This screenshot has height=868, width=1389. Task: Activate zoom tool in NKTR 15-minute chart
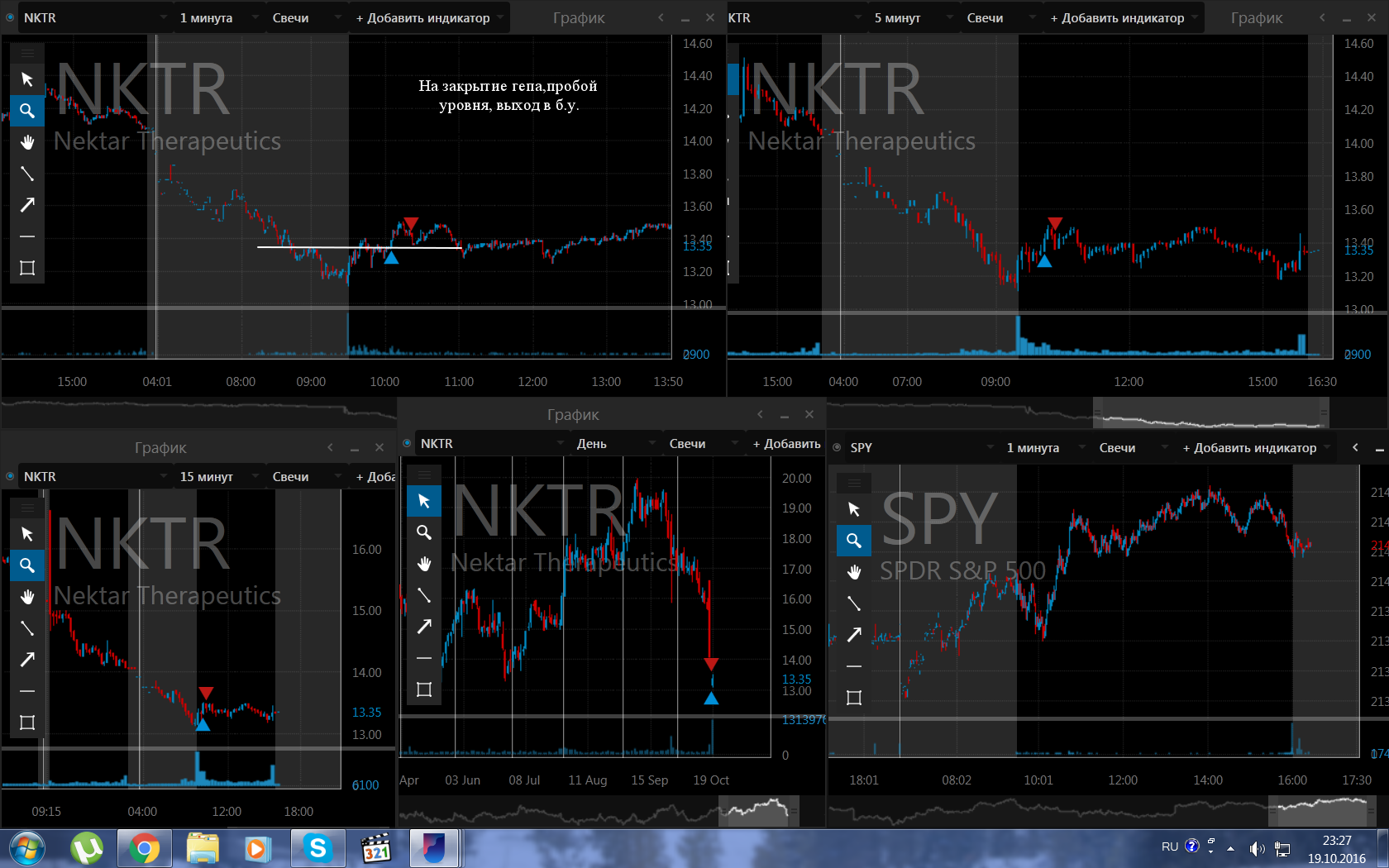27,565
